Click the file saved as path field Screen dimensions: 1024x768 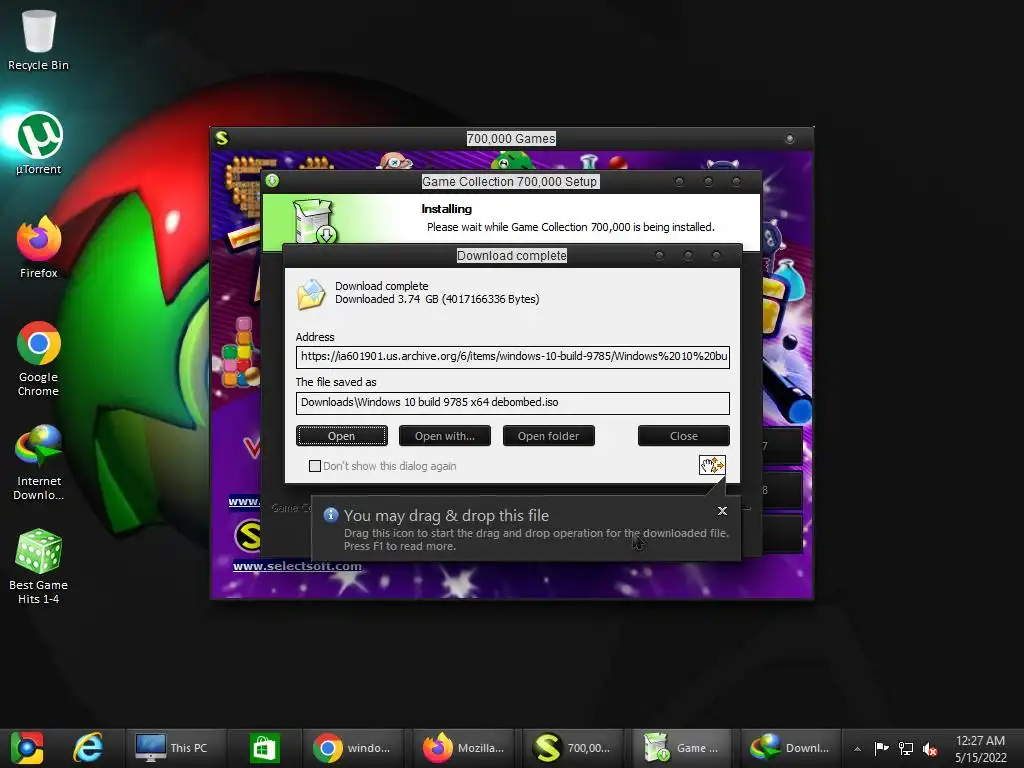[x=513, y=402]
